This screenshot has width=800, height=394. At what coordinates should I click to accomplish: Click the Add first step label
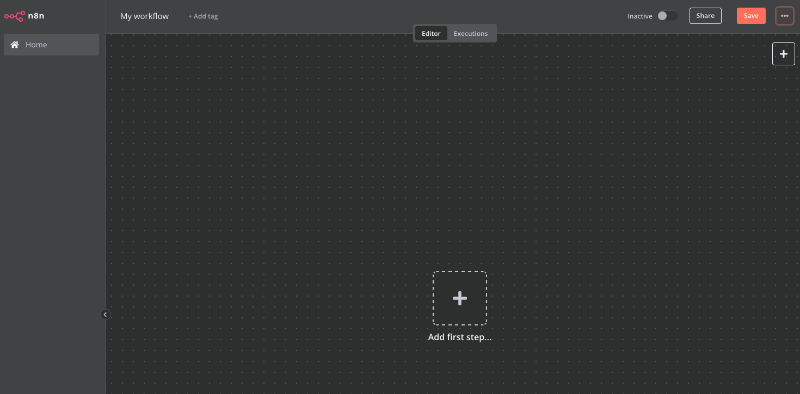460,337
